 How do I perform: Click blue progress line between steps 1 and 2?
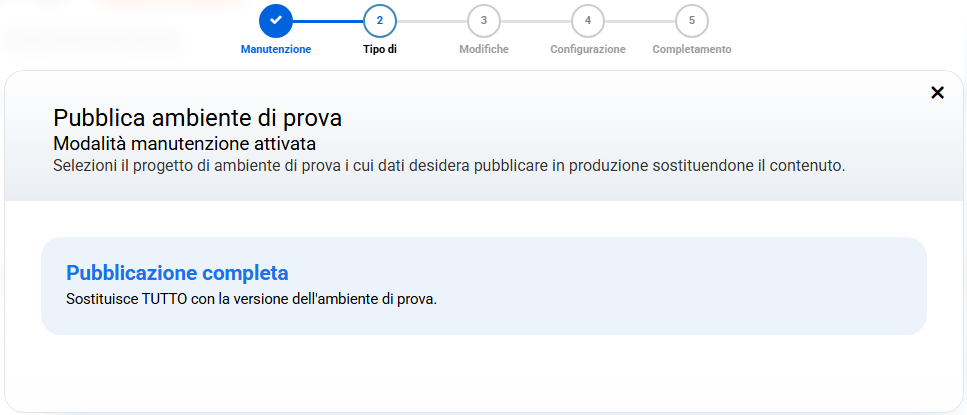(328, 20)
